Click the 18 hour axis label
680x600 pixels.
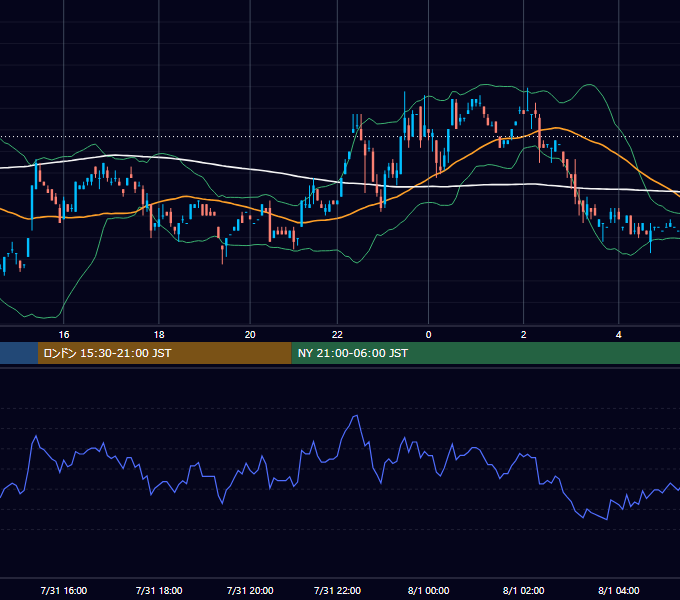click(159, 335)
